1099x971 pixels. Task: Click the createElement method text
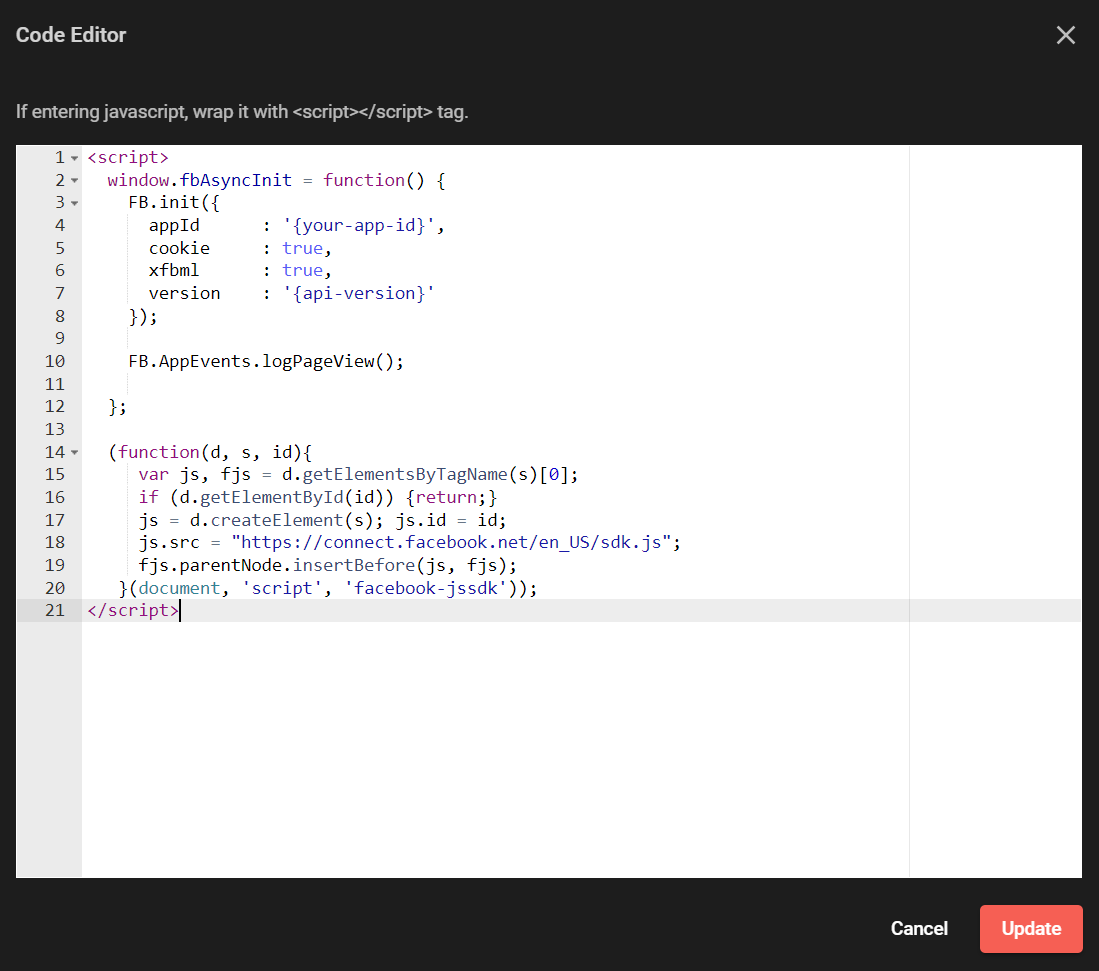277,520
